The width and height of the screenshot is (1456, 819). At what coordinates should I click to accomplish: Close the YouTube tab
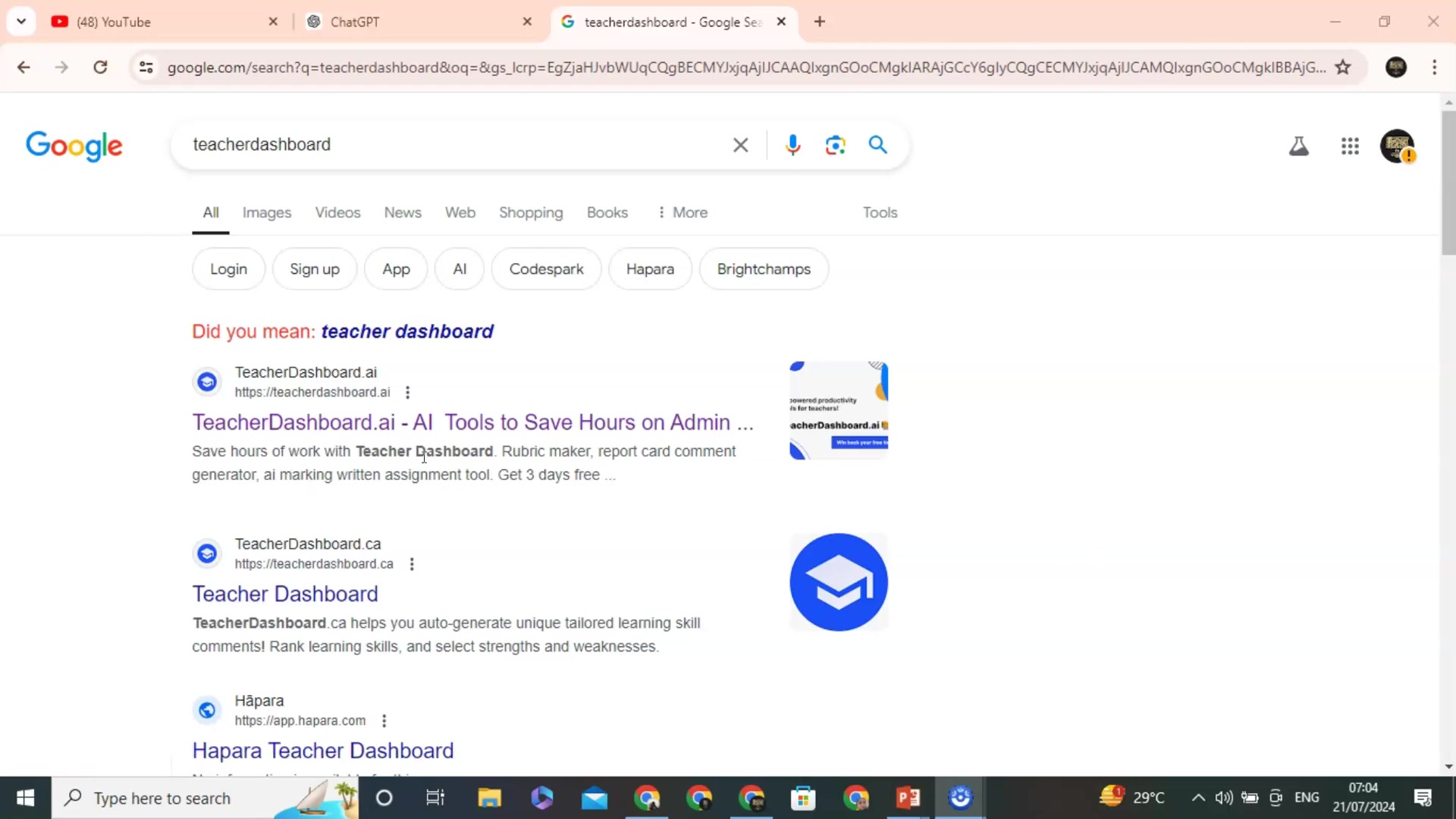tap(273, 22)
